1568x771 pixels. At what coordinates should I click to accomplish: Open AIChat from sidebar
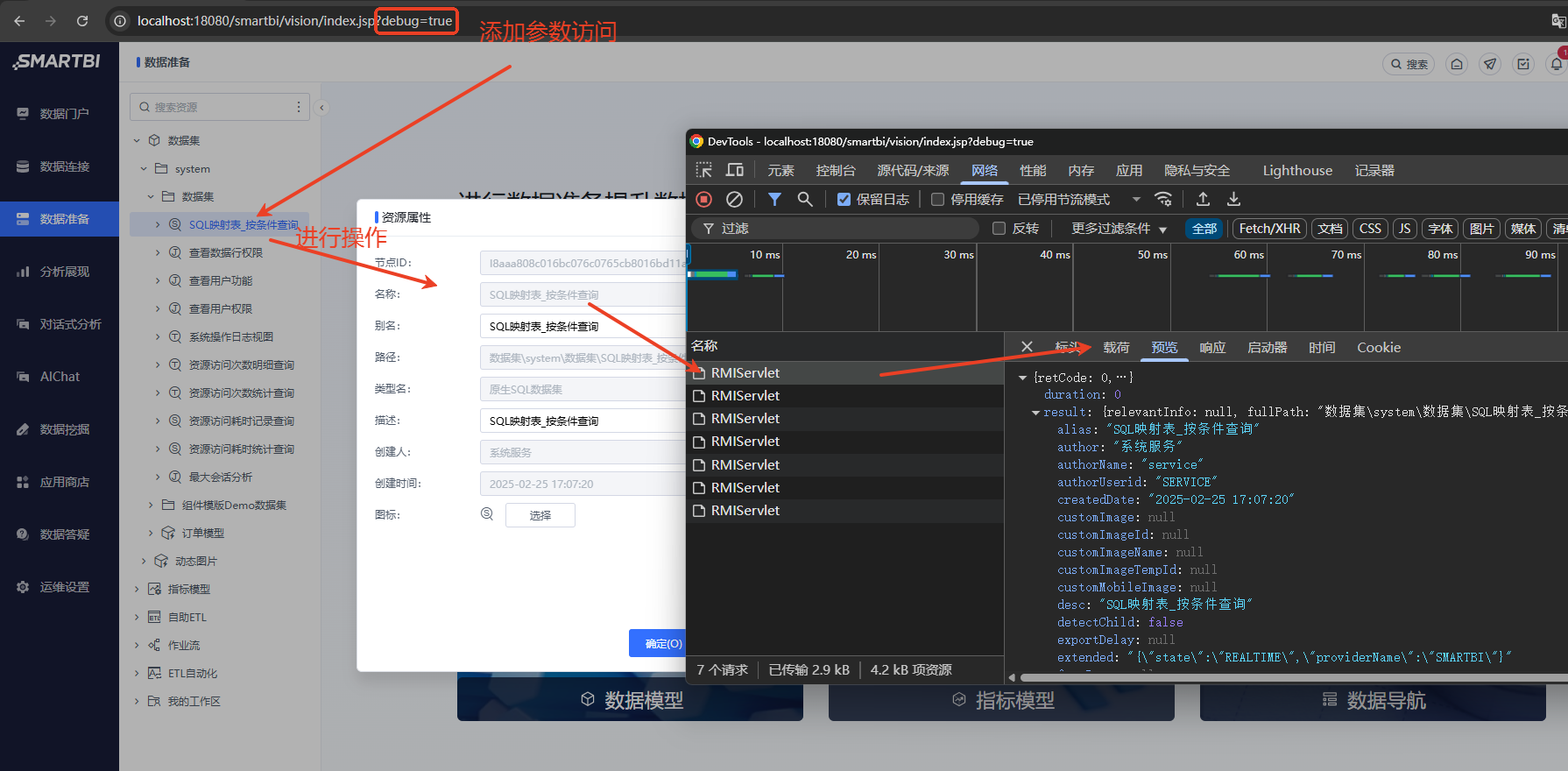pos(60,377)
